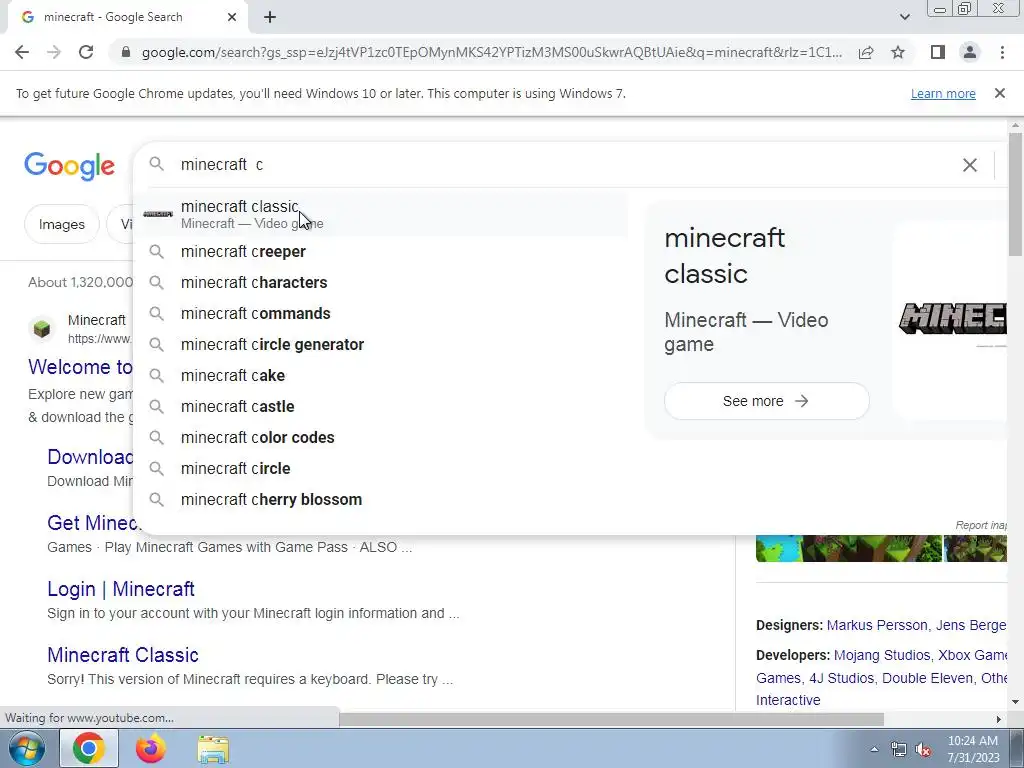Choose the minecraft cherry blossom suggestion
The height and width of the screenshot is (768, 1024).
coord(381,500)
